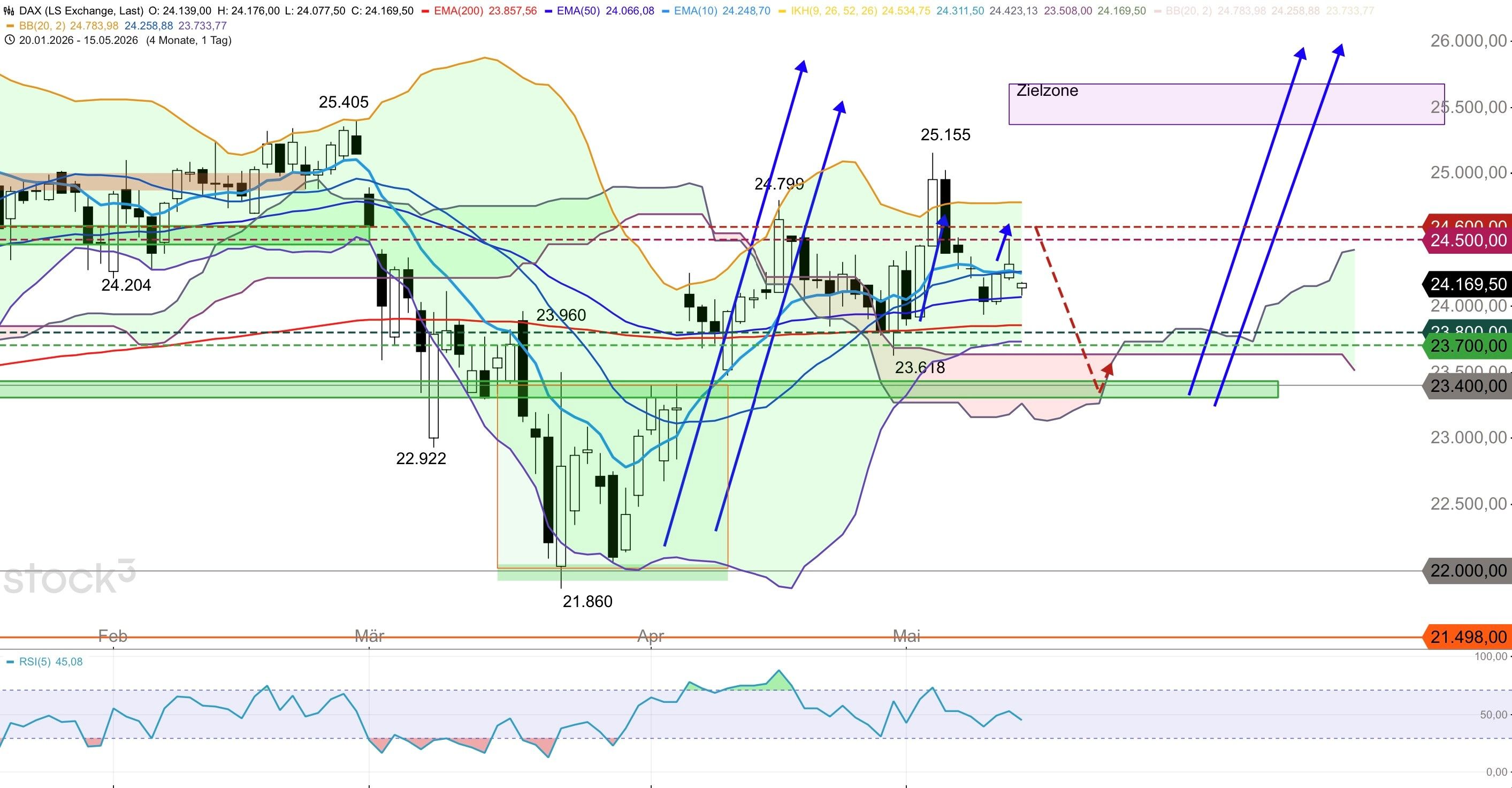Click the date range 20.01.2026 - 15.05.2026
Viewport: 1512px width, 788px height.
tap(79, 40)
